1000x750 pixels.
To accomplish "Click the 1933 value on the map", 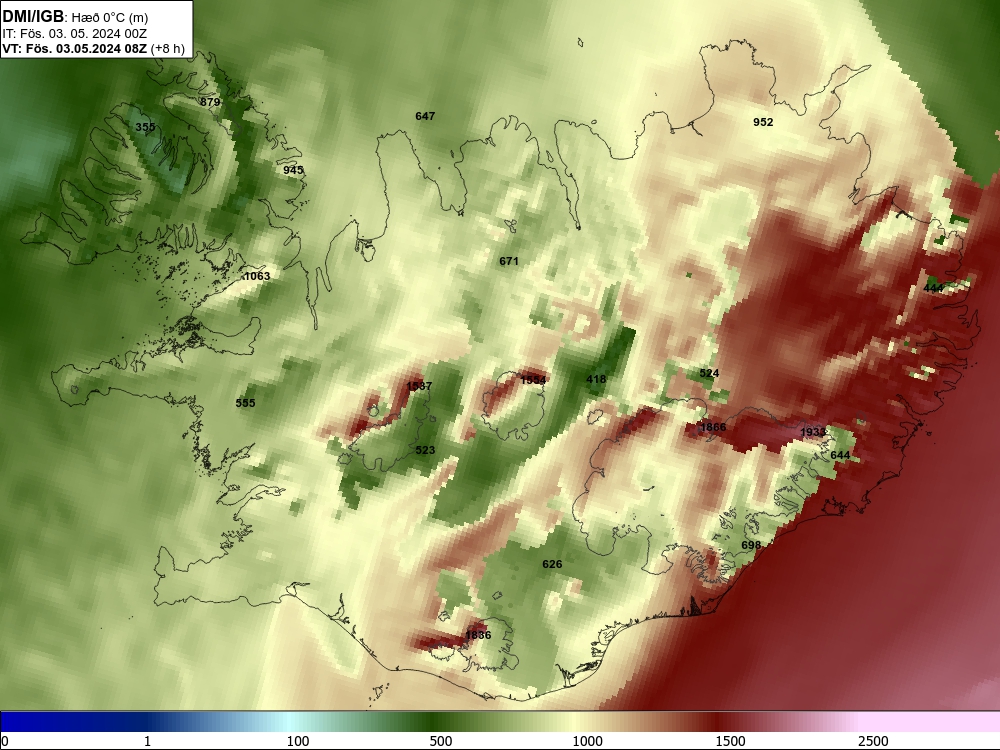I will point(813,432).
